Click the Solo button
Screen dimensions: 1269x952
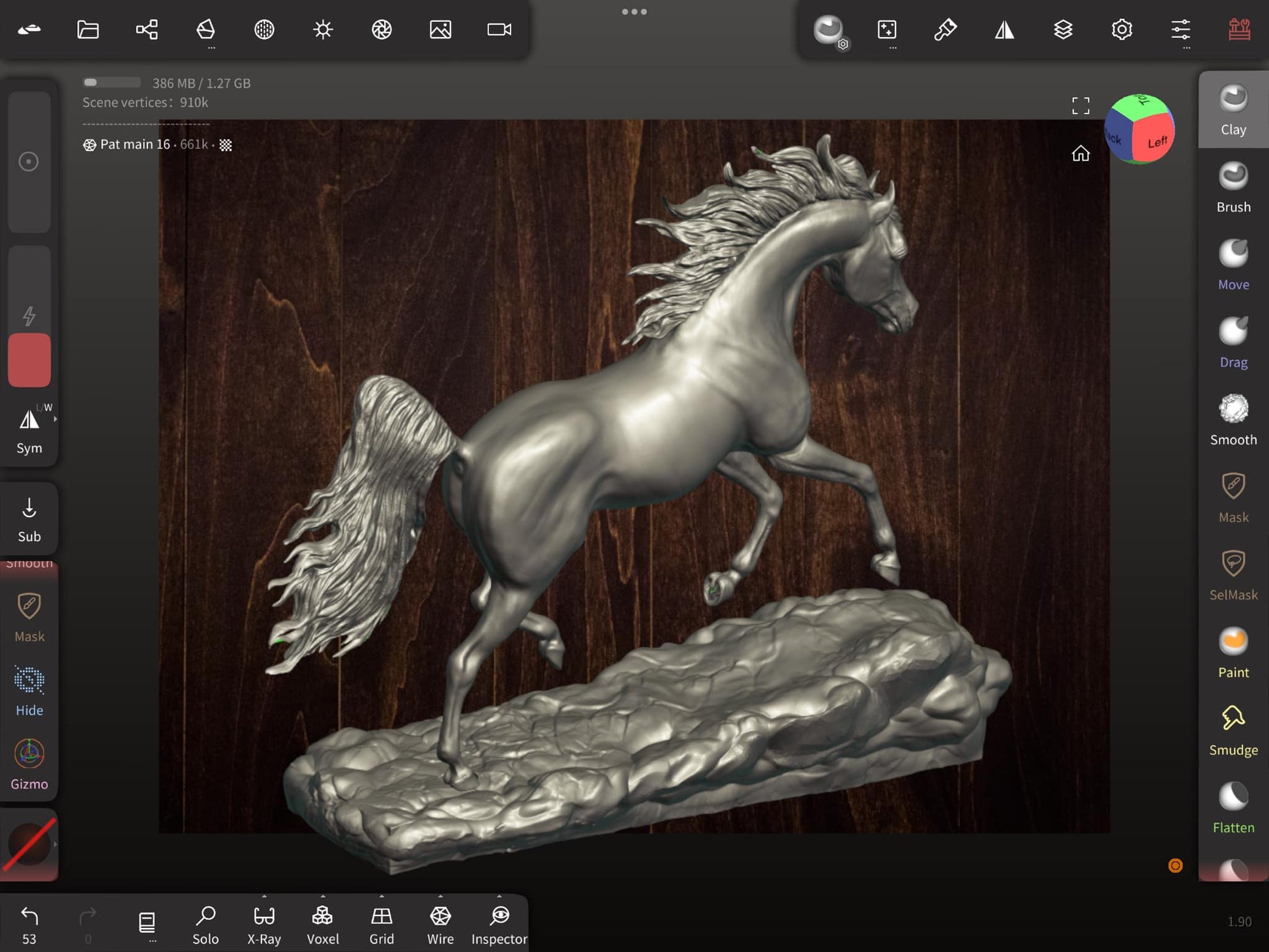(205, 924)
